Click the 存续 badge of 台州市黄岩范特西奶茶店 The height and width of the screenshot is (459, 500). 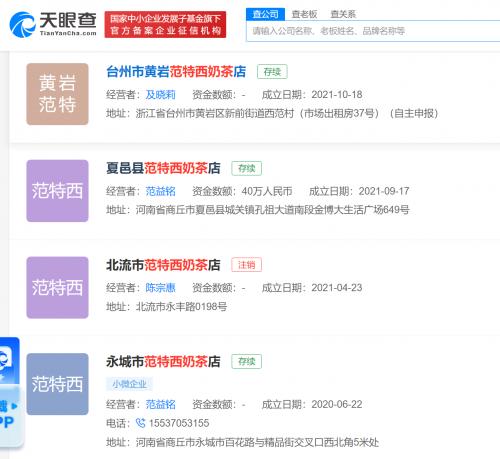[x=272, y=72]
